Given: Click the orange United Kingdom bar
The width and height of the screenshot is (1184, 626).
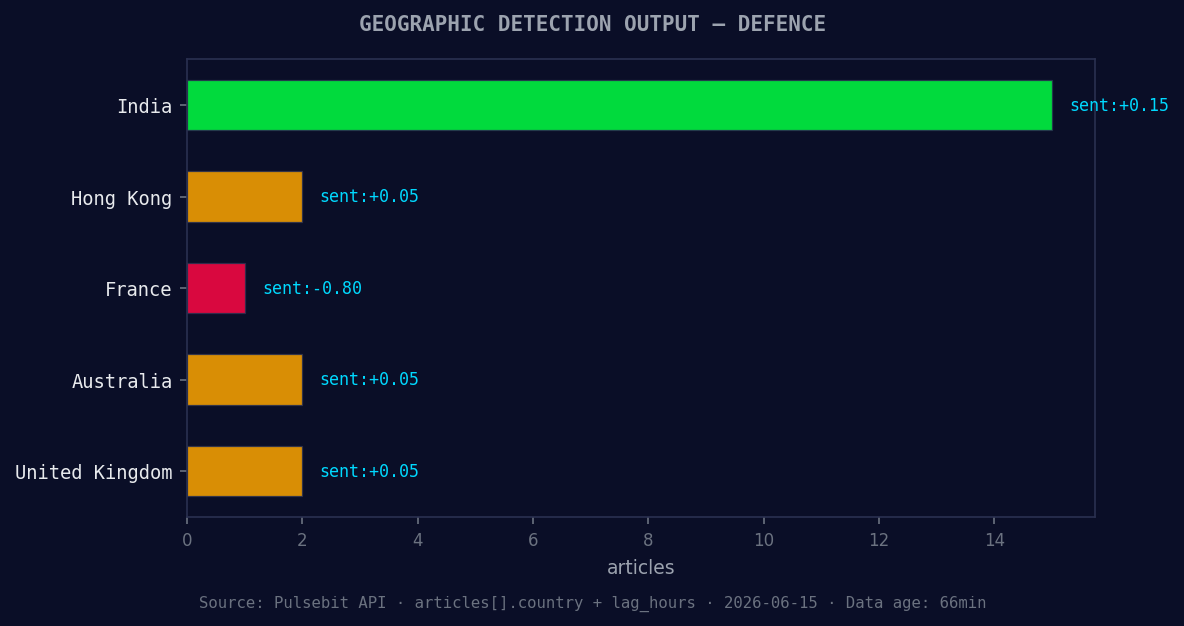Looking at the screenshot, I should point(245,471).
